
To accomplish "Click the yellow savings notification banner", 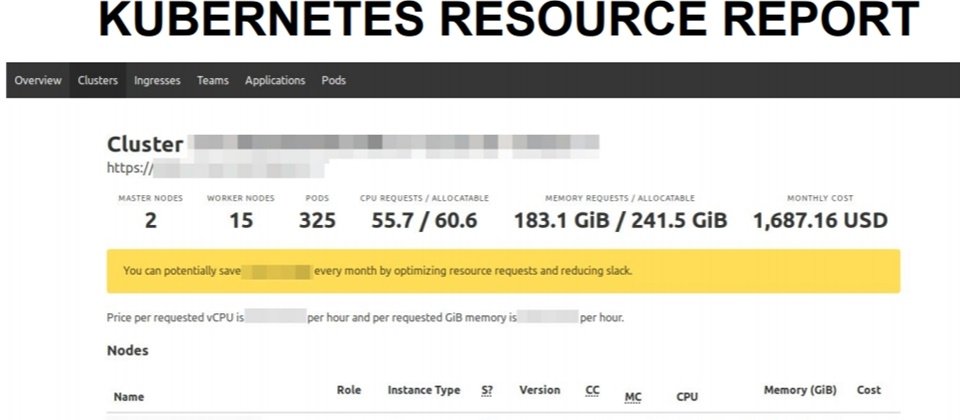I will click(503, 271).
